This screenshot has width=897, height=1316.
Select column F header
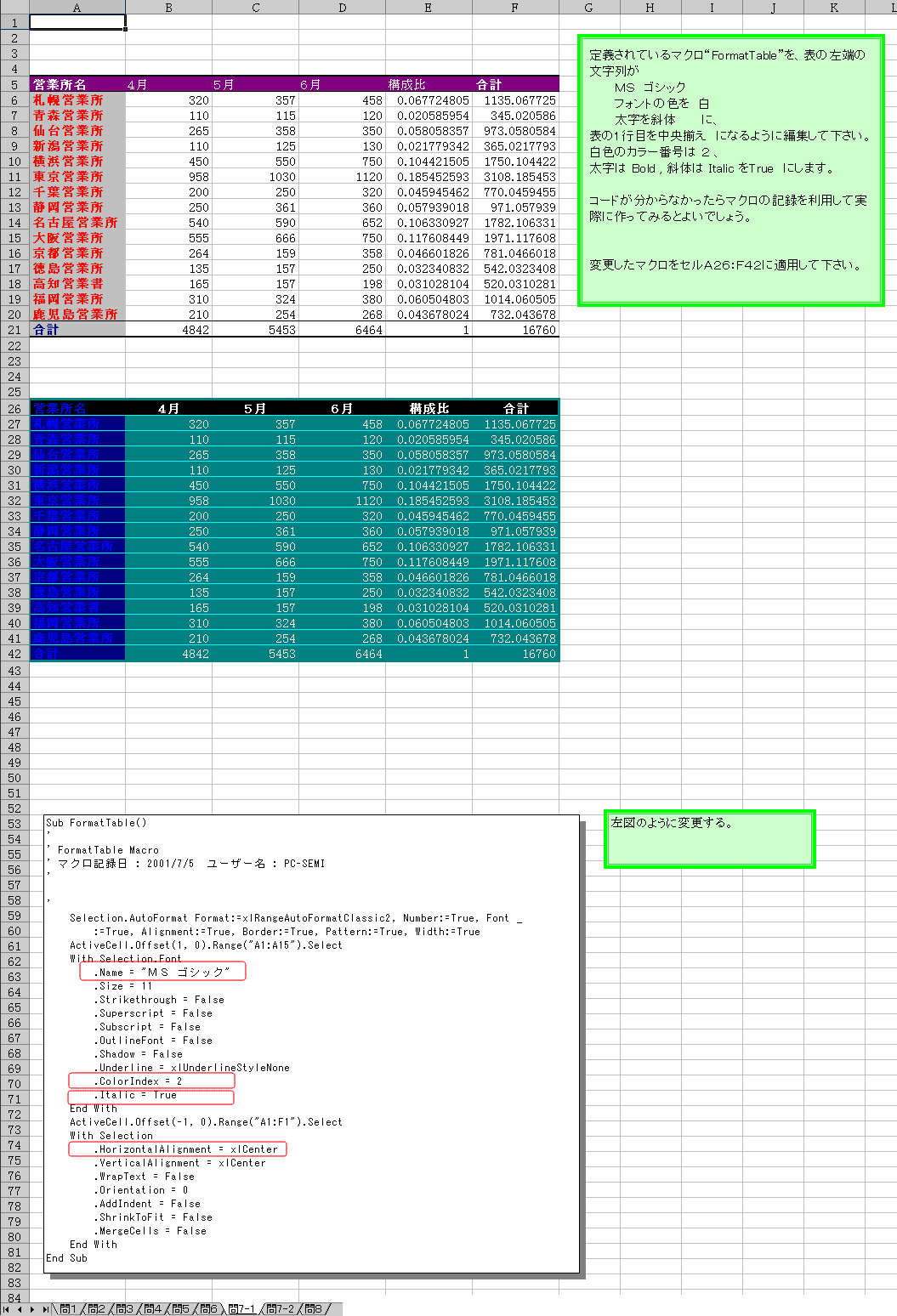[x=514, y=8]
